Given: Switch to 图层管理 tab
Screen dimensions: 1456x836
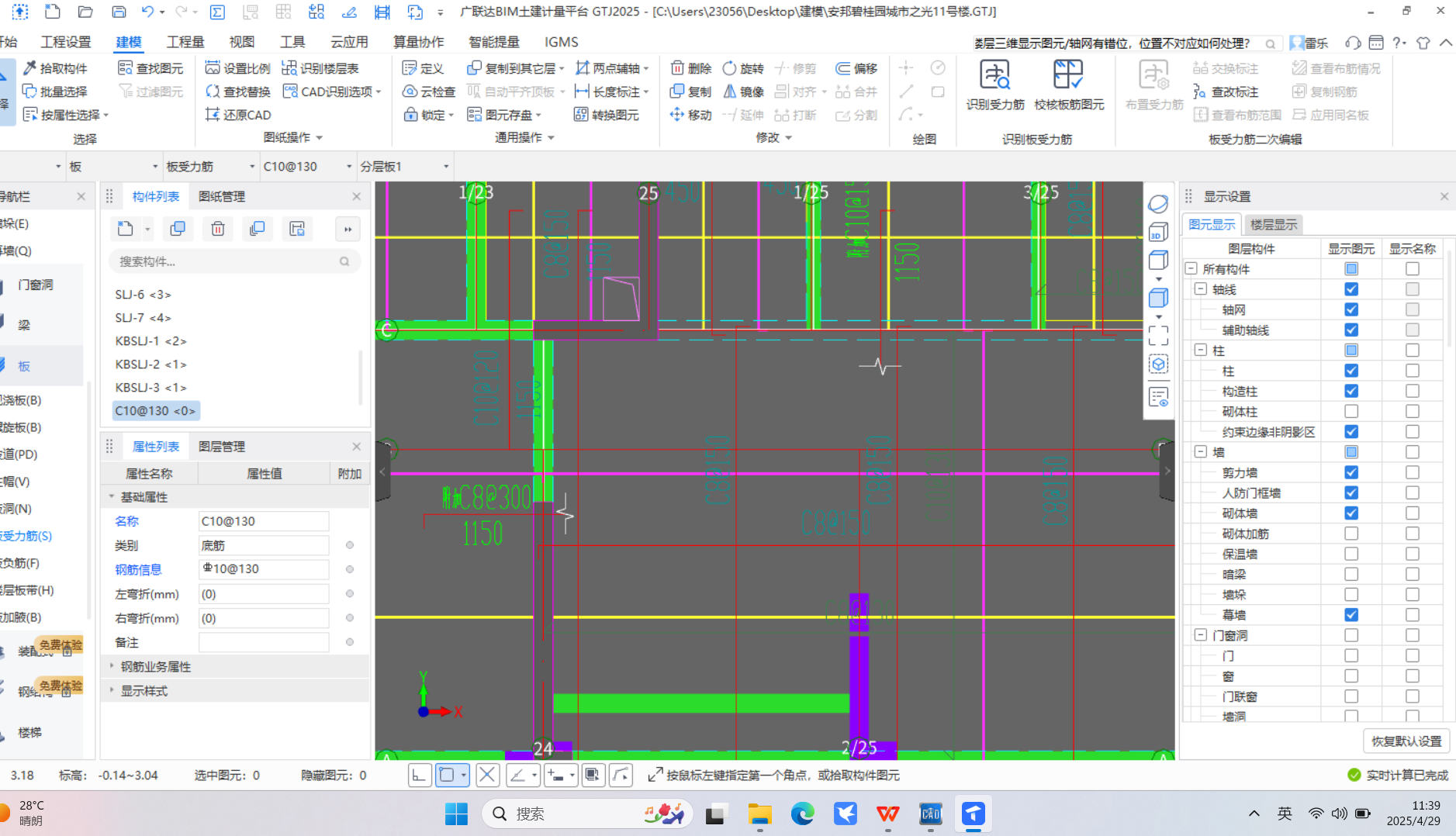Looking at the screenshot, I should [x=222, y=447].
